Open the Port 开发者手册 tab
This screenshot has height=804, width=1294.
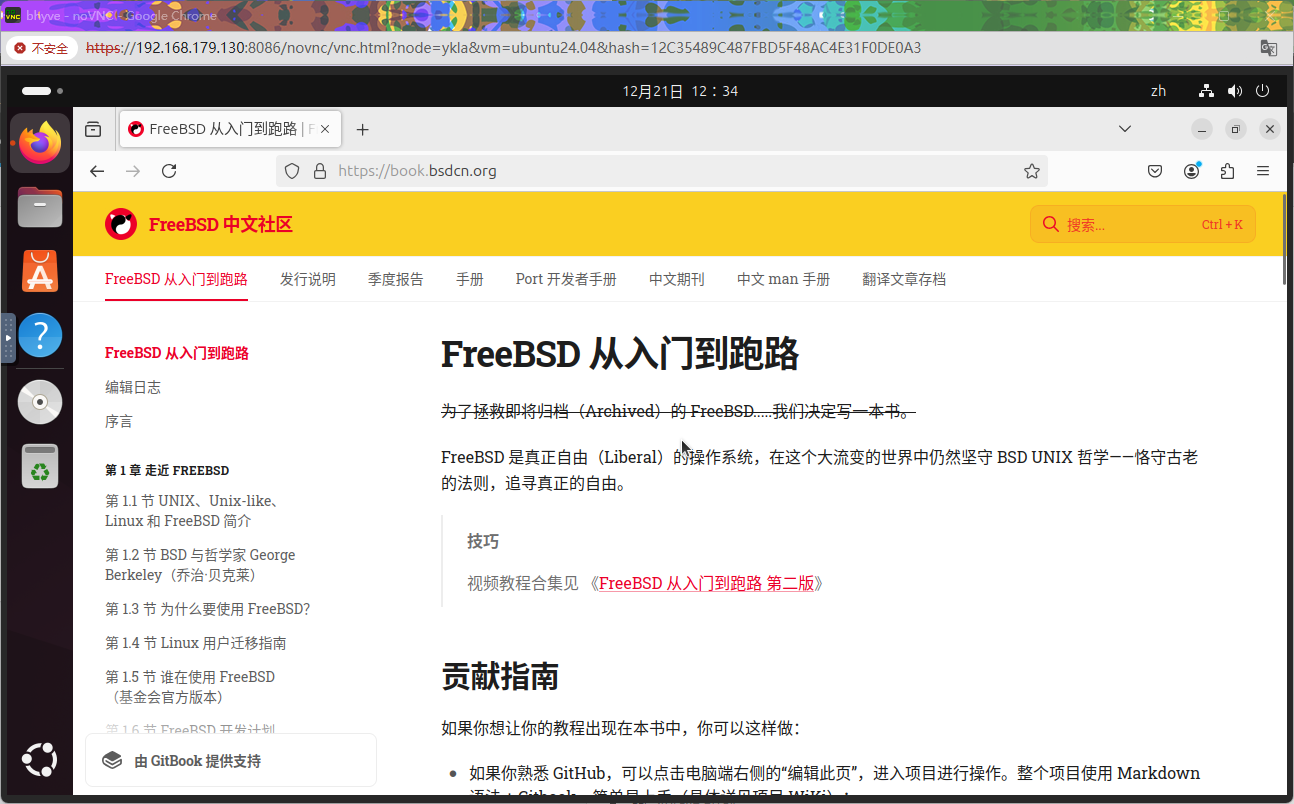(566, 279)
